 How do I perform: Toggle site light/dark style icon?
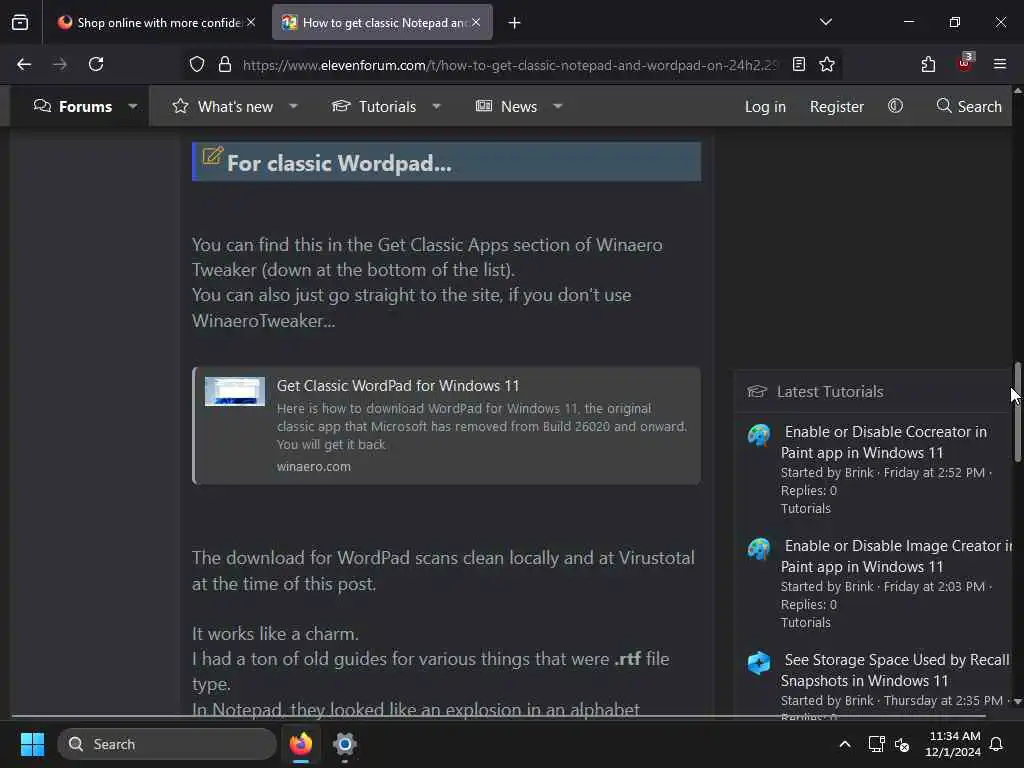pos(895,106)
